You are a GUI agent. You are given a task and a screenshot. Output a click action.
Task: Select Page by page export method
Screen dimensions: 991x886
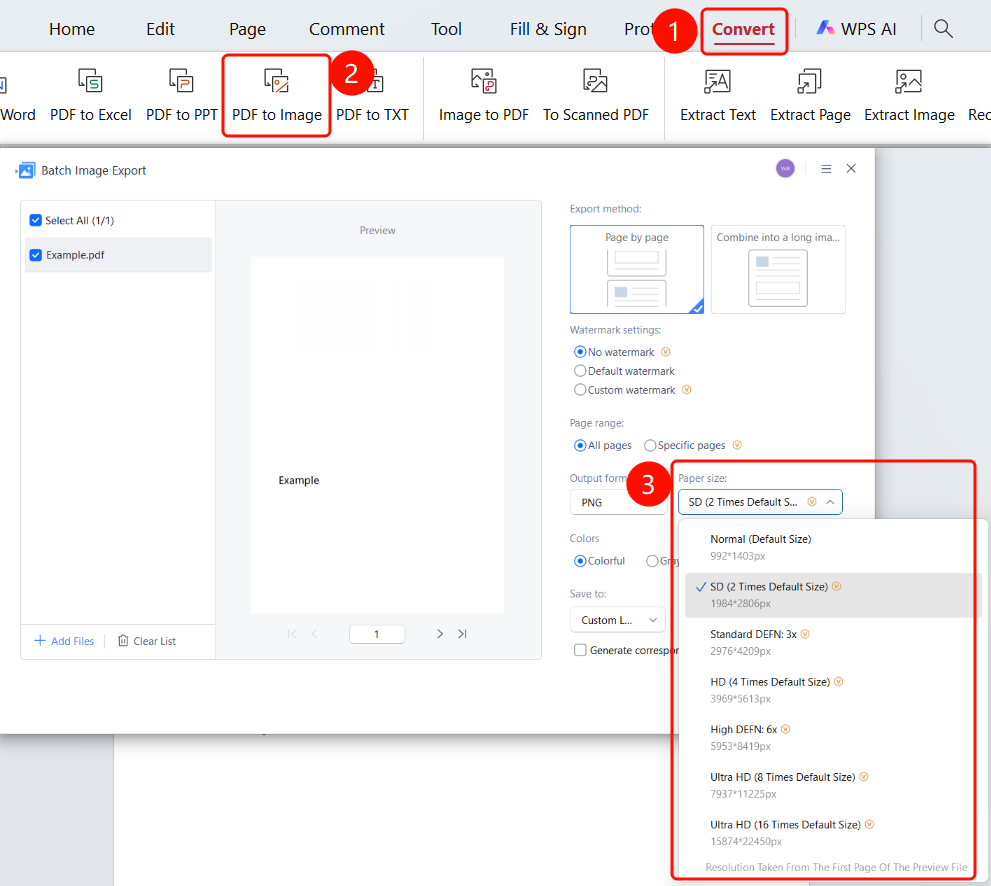(x=636, y=269)
